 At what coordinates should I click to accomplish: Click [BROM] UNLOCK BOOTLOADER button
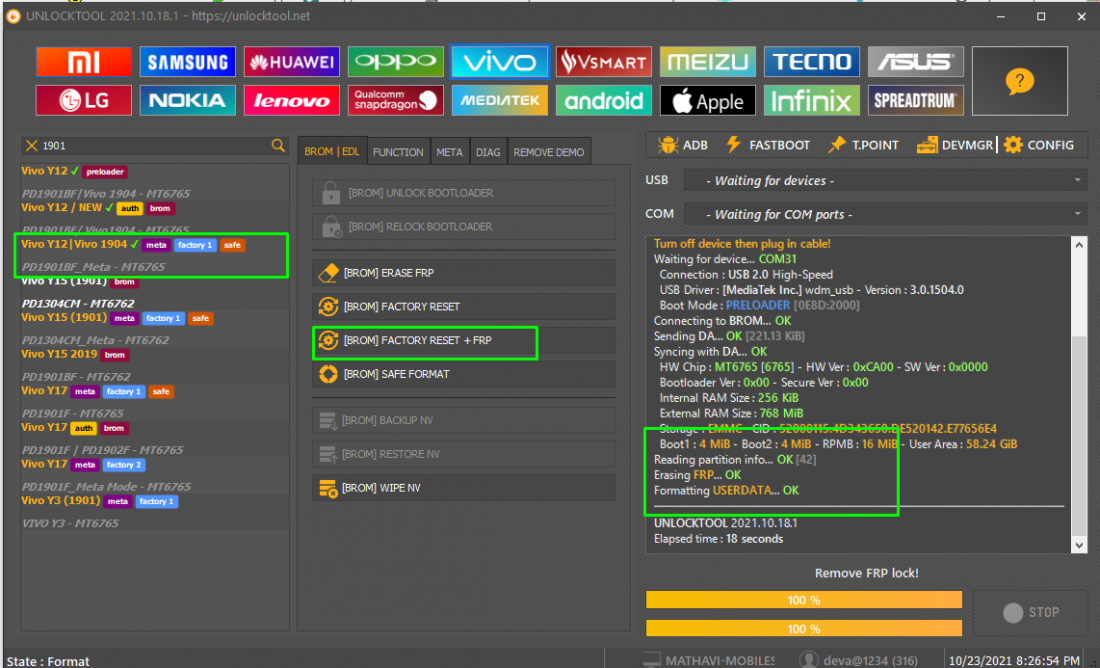pyautogui.click(x=464, y=193)
